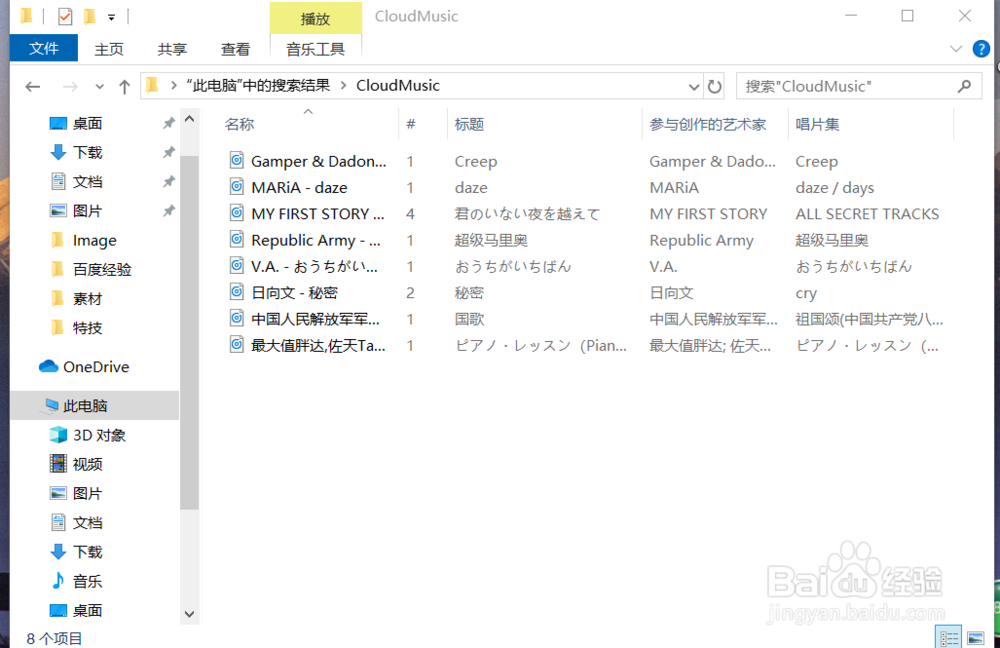
Task: Open the 百度经验 folder in sidebar
Action: pos(102,269)
